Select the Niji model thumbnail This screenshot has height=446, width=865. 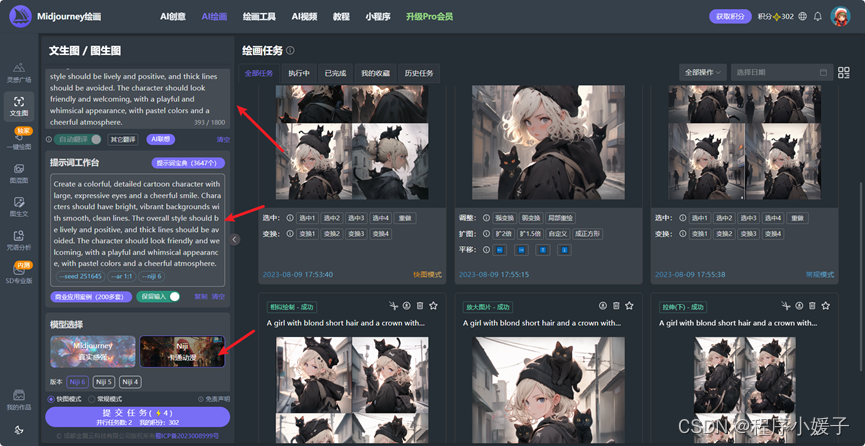point(182,351)
